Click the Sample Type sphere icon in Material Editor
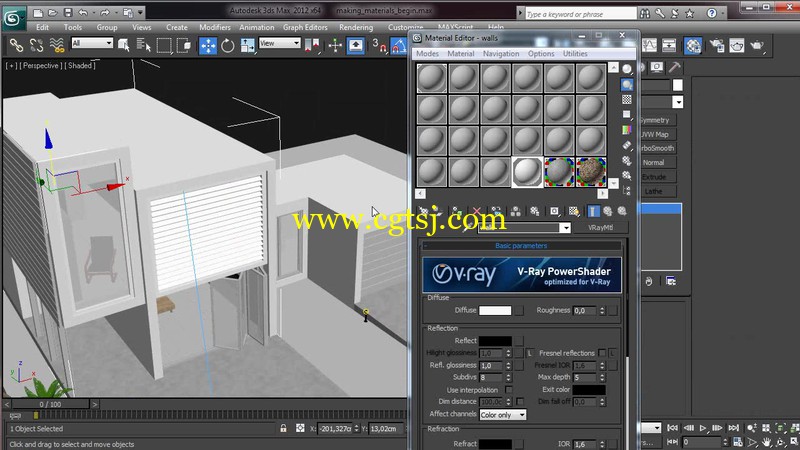The width and height of the screenshot is (800, 450). 627,68
